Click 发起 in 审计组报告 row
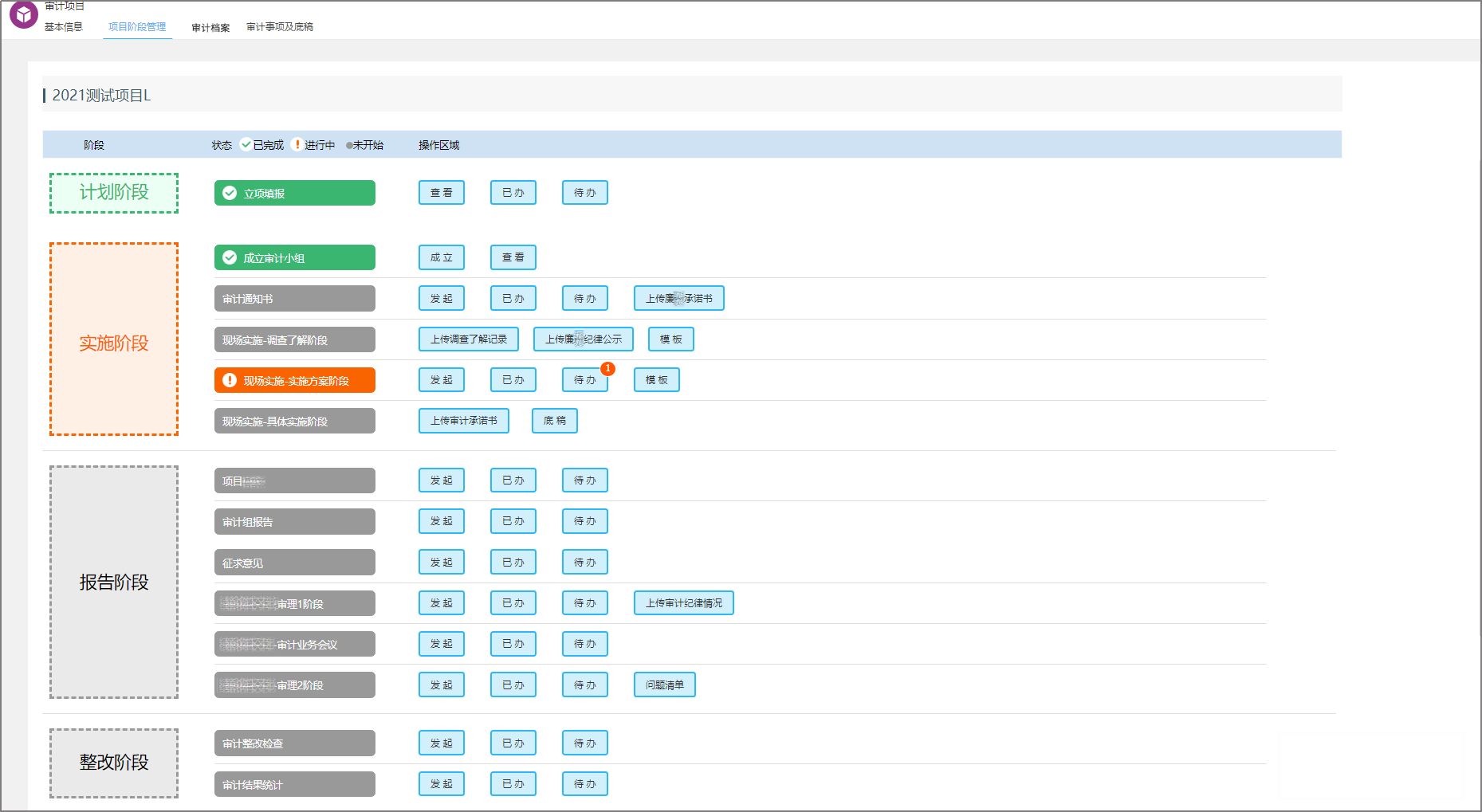The width and height of the screenshot is (1482, 812). 442,520
